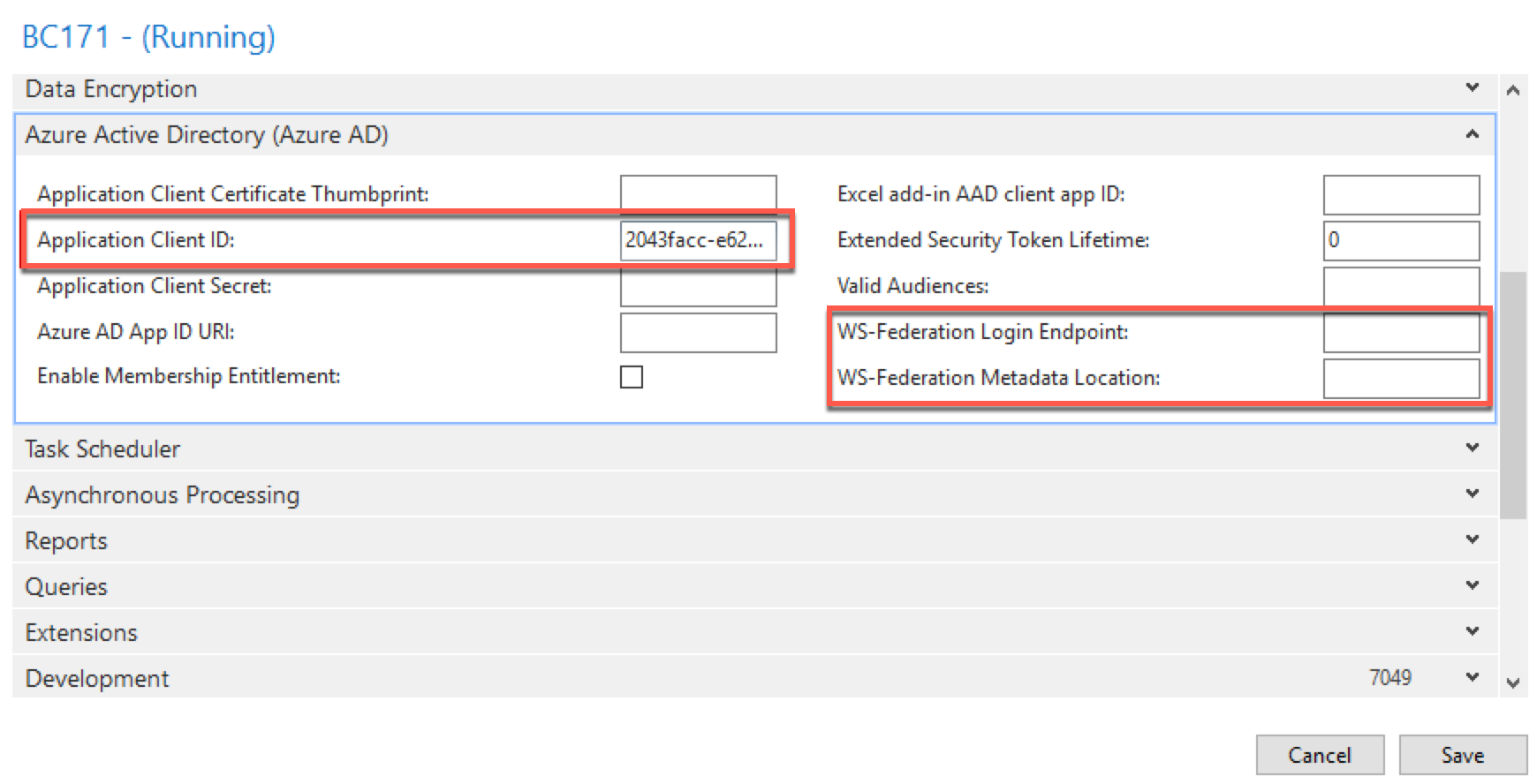1537x784 pixels.
Task: Click the scrollbar up arrow
Action: point(1513,90)
